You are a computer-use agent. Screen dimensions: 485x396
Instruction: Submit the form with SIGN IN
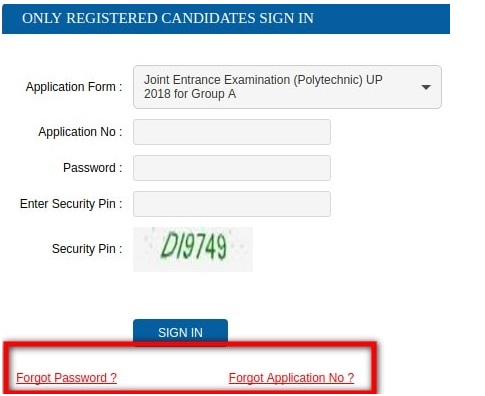point(180,332)
